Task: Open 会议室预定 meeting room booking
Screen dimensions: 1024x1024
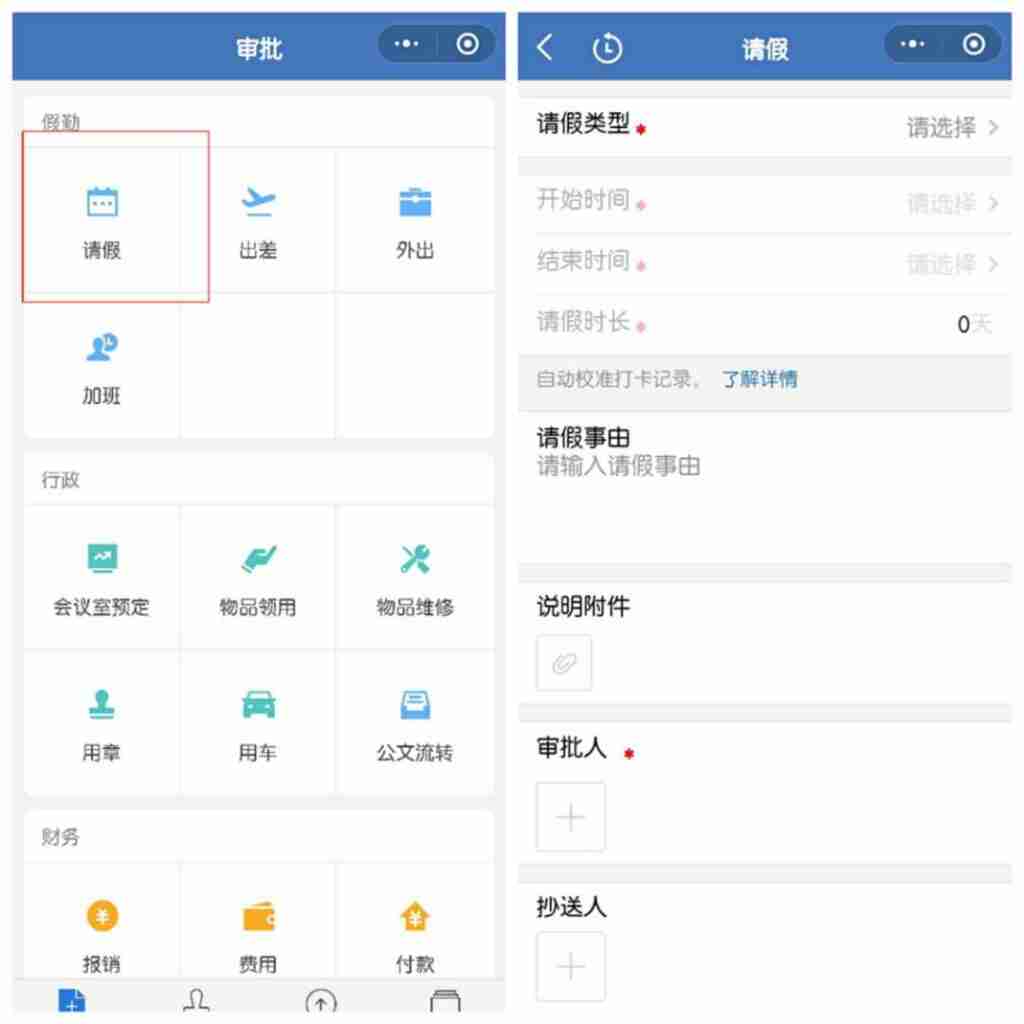Action: coord(102,578)
